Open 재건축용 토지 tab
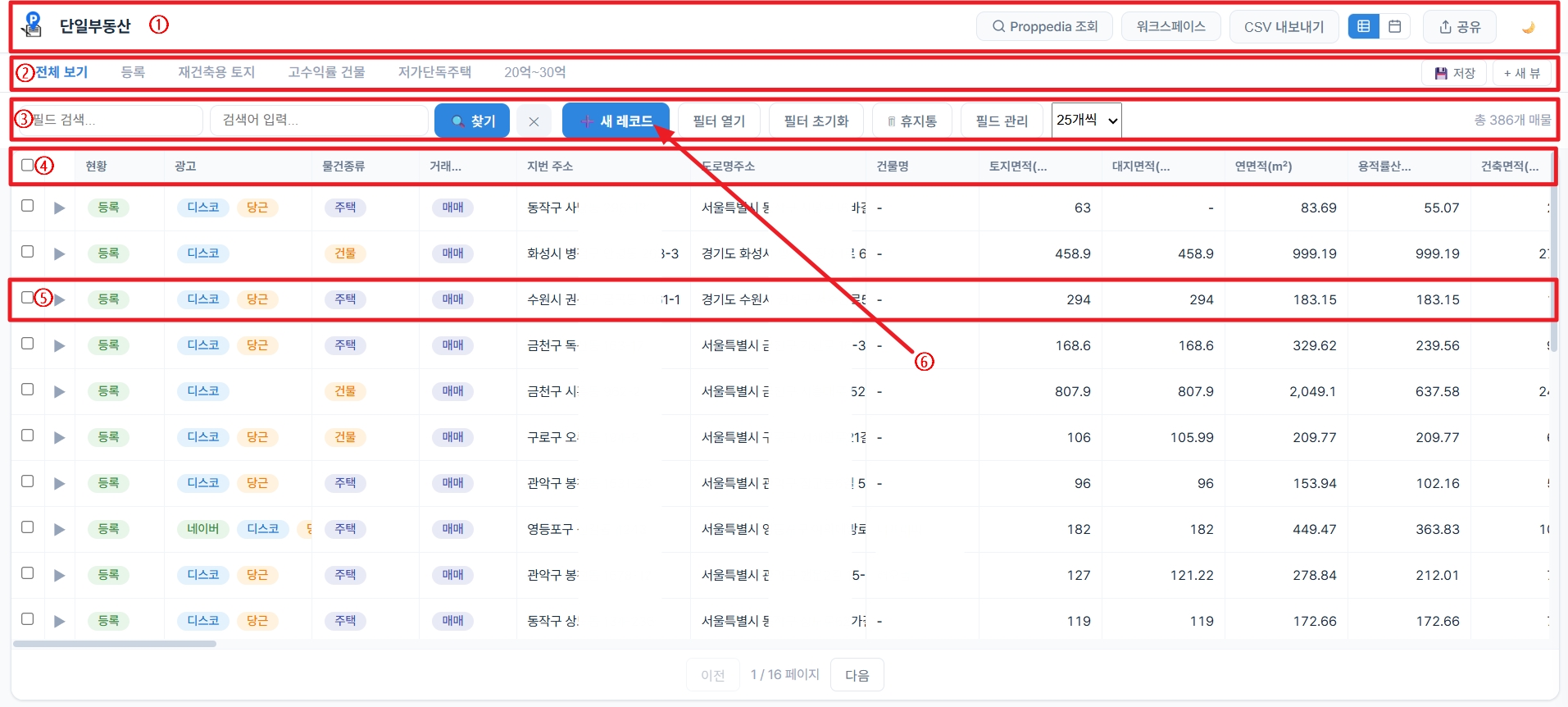The height and width of the screenshot is (707, 1568). coord(216,72)
